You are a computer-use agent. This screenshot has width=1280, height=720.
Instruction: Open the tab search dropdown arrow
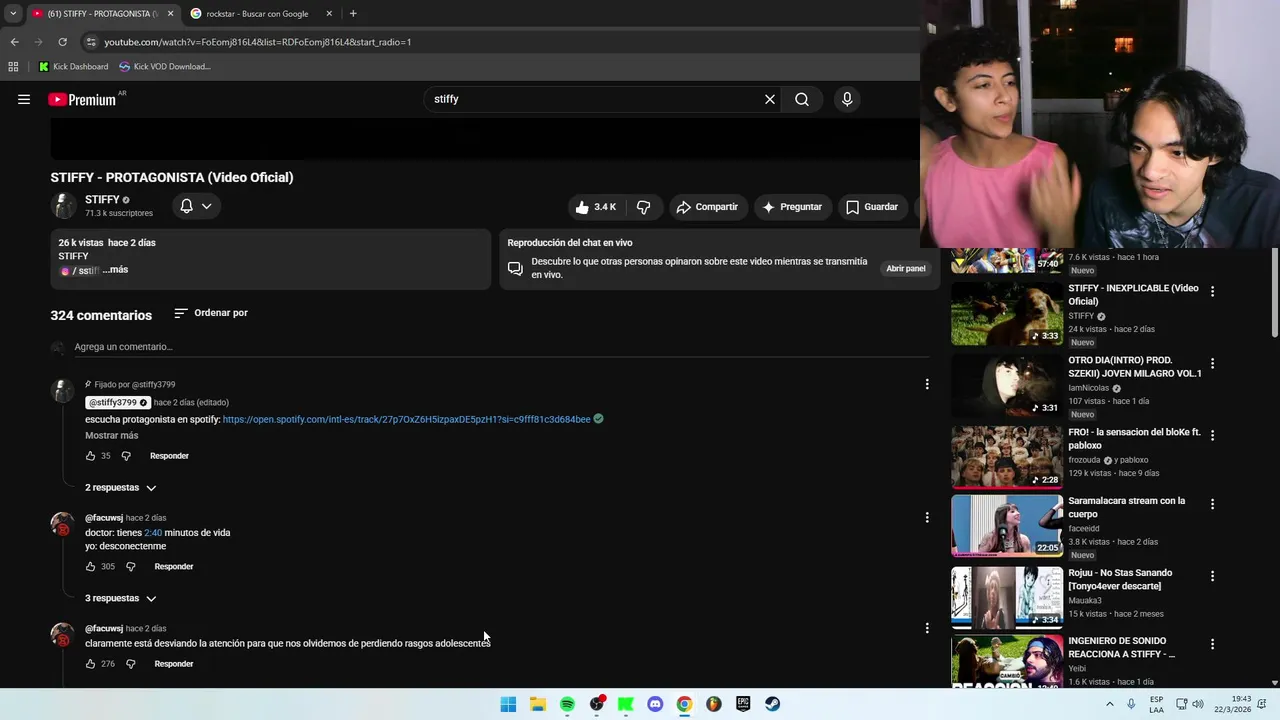[12, 14]
